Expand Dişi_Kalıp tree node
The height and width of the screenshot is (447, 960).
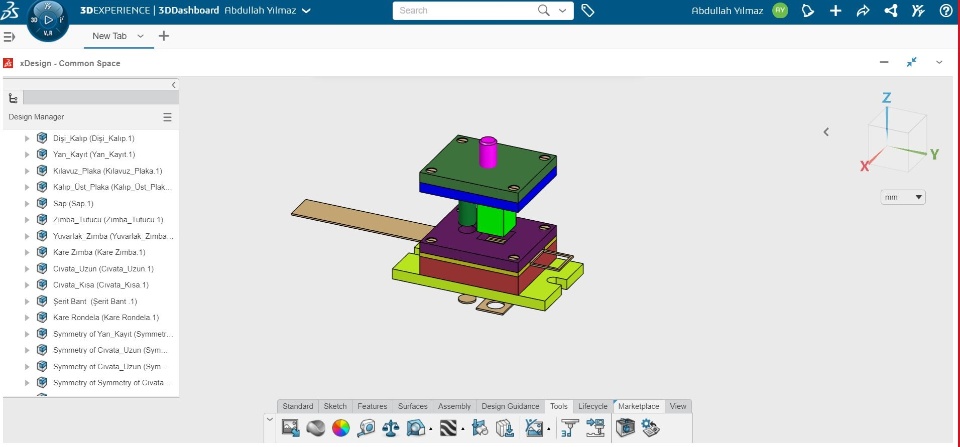tap(27, 138)
